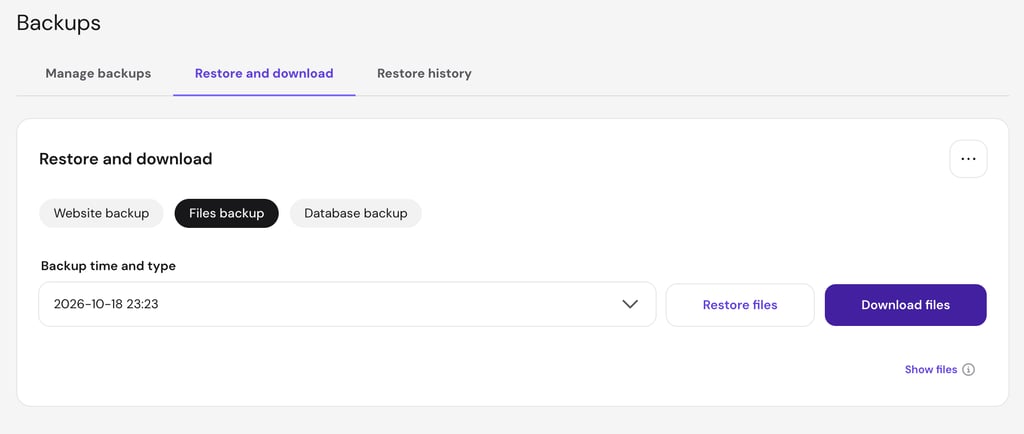The height and width of the screenshot is (434, 1024).
Task: Open the three-dots more options menu
Action: pyautogui.click(x=968, y=159)
